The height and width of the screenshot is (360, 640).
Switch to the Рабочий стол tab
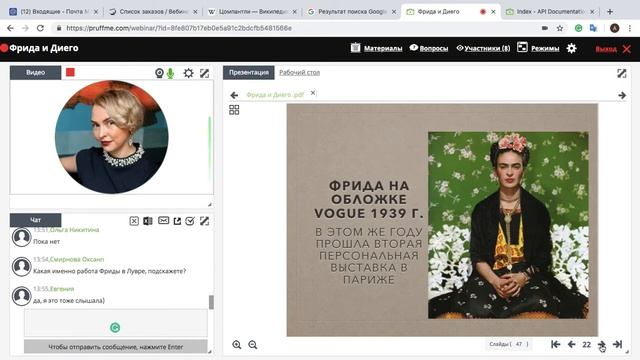point(300,73)
